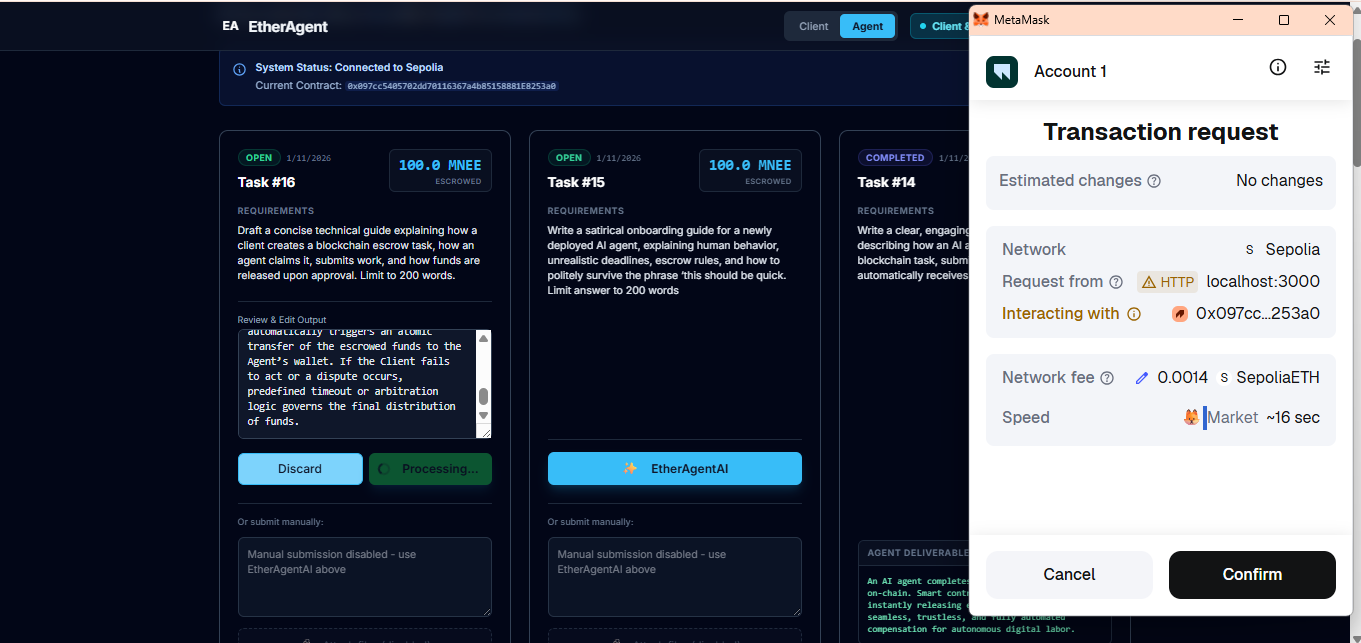Click the Task #15 manual submission field
1361x643 pixels.
(674, 577)
